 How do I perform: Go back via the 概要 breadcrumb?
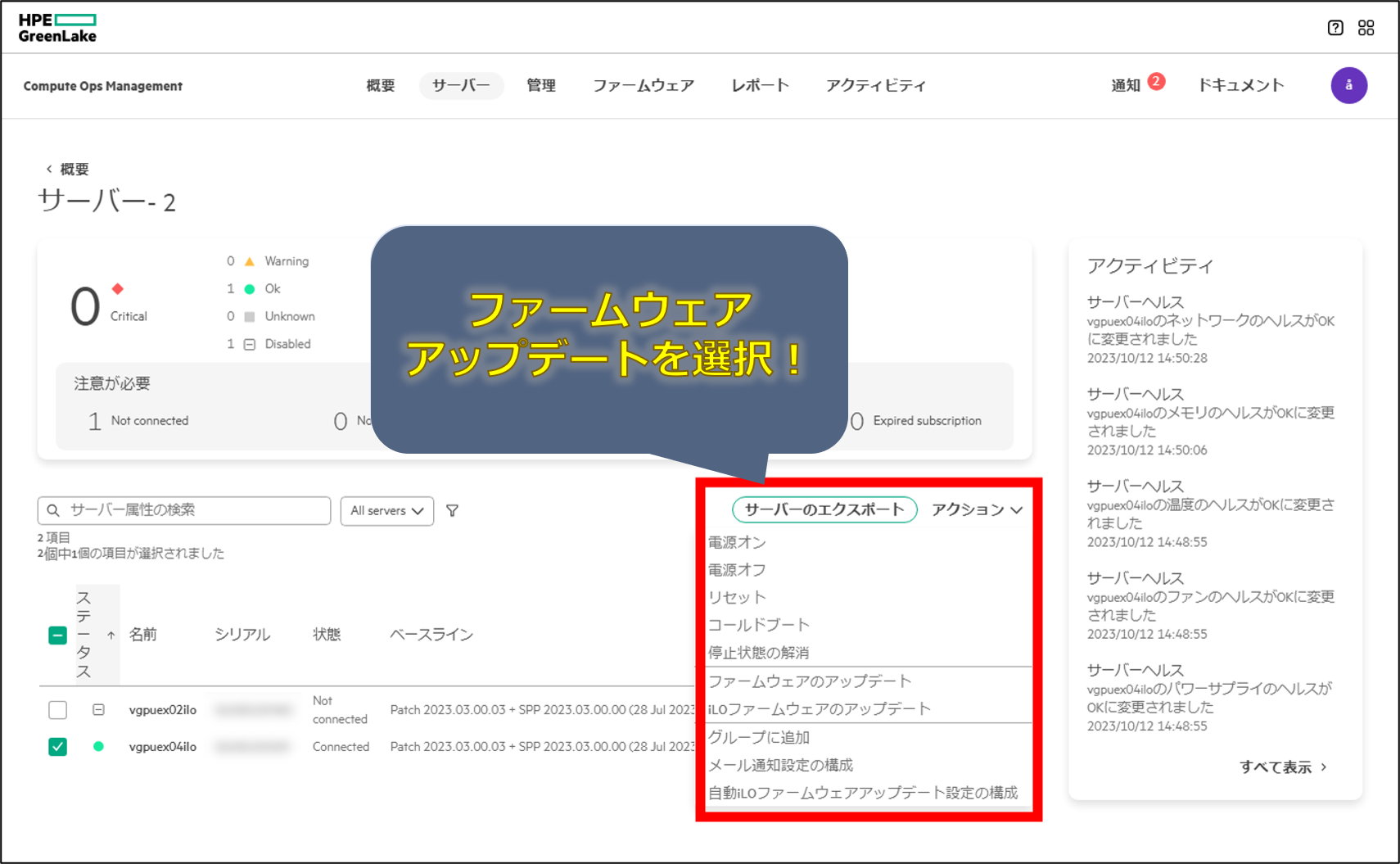pyautogui.click(x=67, y=169)
